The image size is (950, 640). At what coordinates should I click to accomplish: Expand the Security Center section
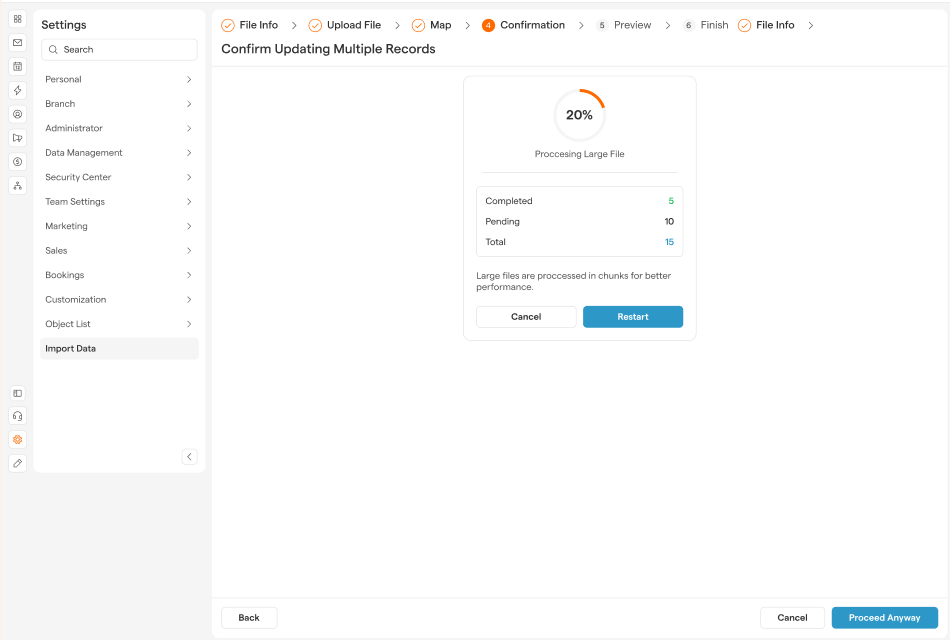click(119, 177)
